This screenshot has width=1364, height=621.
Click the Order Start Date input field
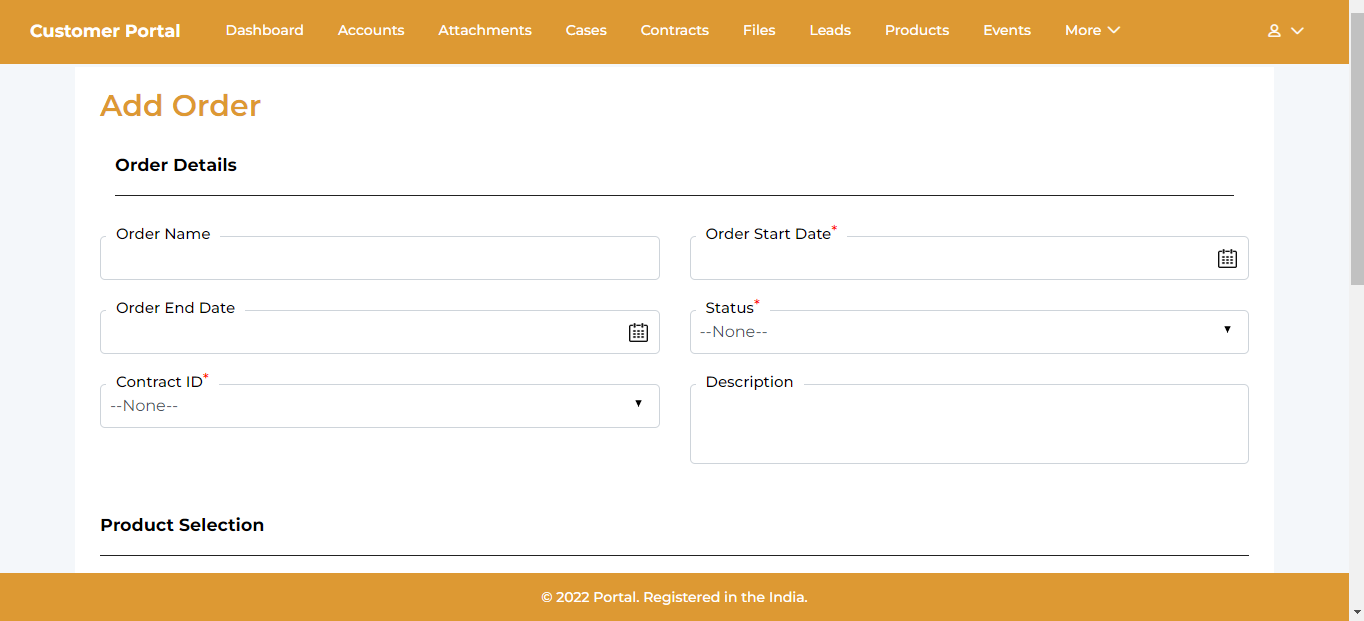click(950, 259)
